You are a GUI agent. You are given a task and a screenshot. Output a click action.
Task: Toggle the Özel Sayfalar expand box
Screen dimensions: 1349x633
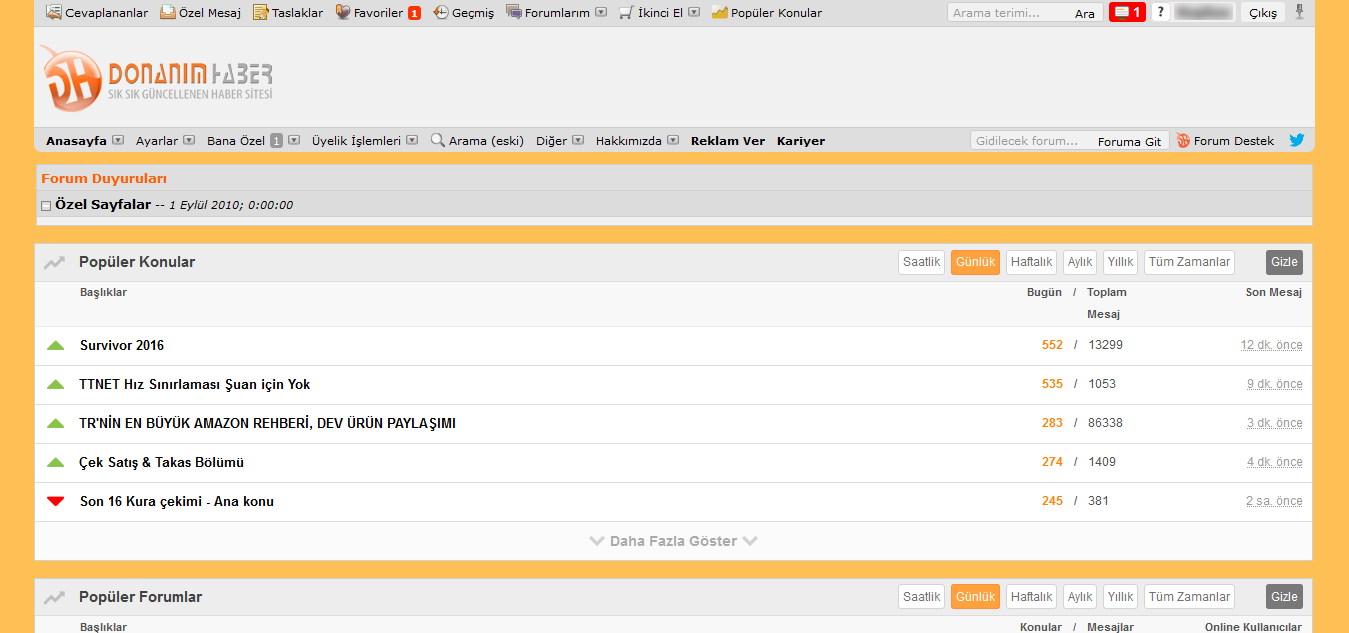[x=46, y=206]
